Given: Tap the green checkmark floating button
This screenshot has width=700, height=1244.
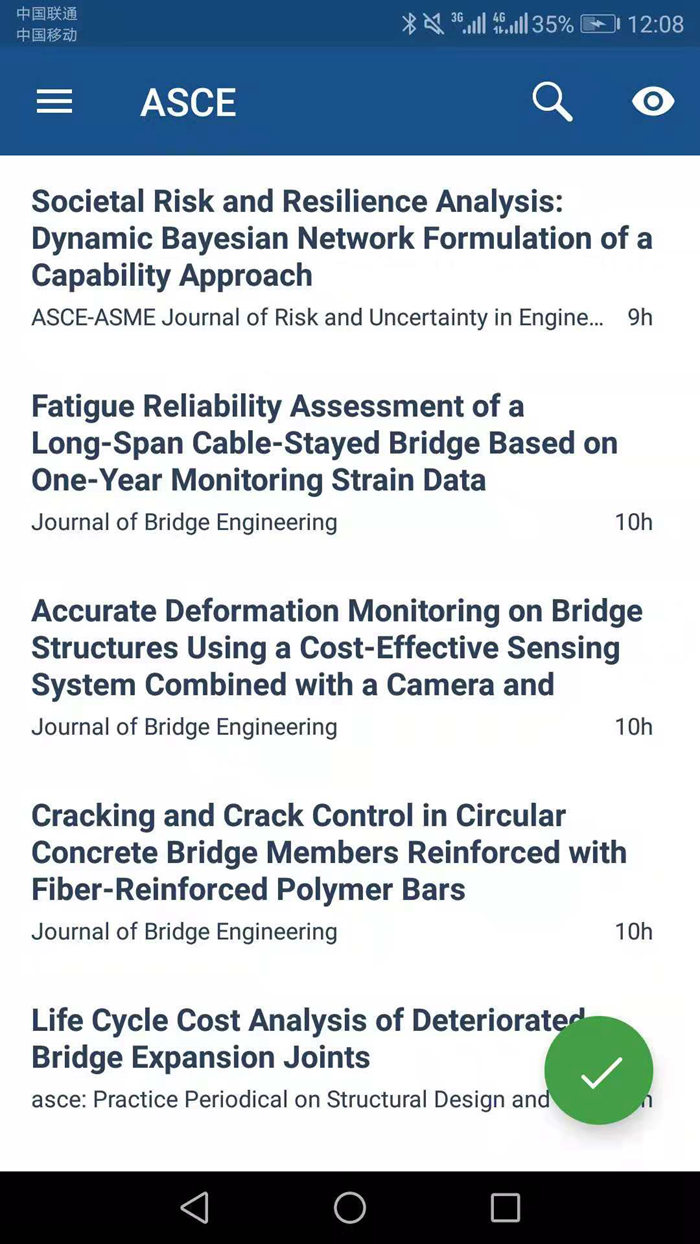Looking at the screenshot, I should [x=599, y=1071].
